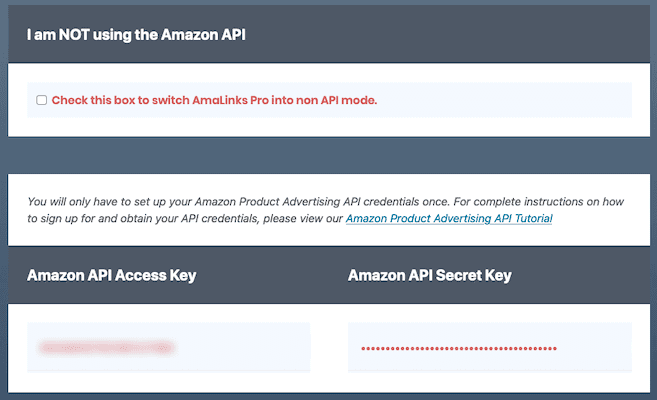Click the word 'Tutorial' in the underlined link
The width and height of the screenshot is (657, 400).
click(x=529, y=218)
